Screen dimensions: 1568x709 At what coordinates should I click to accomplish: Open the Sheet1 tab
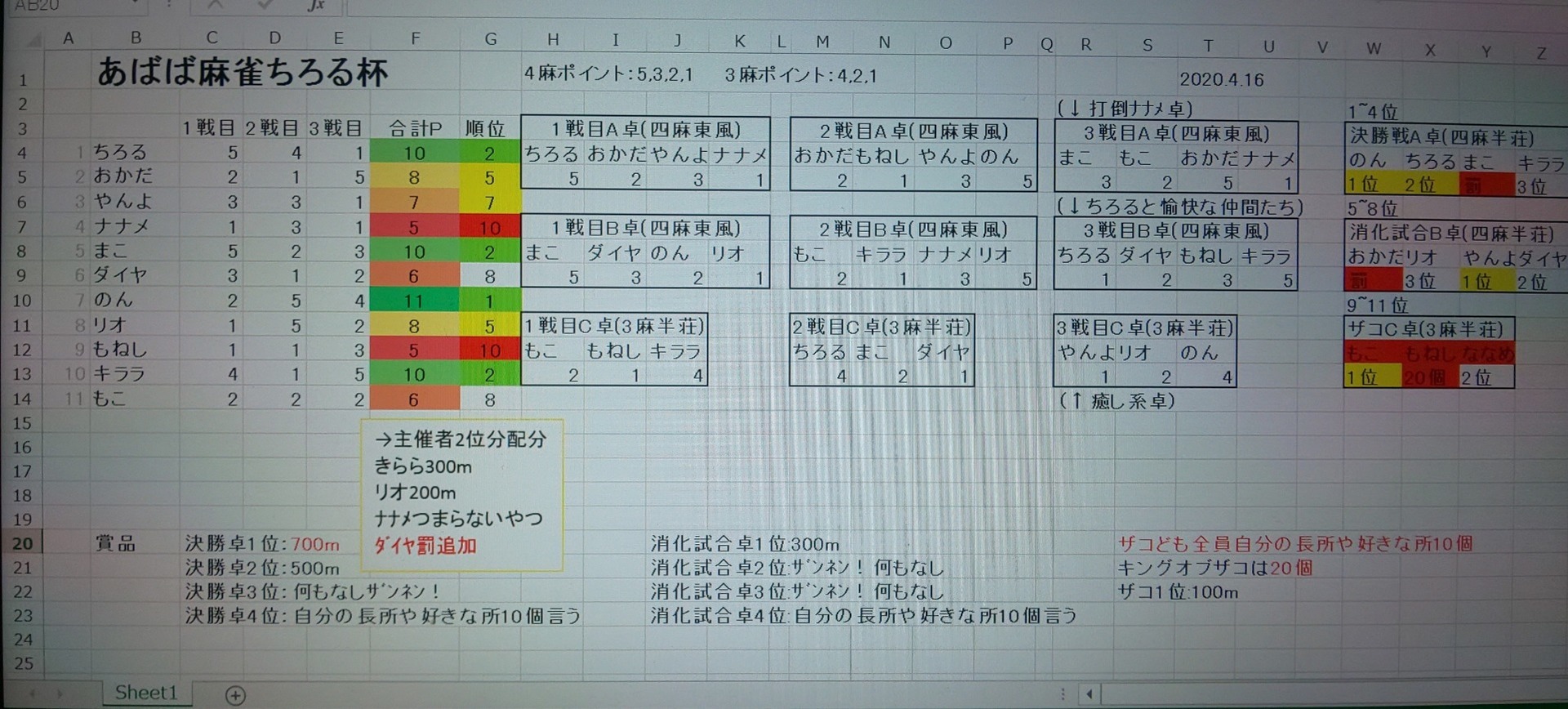(146, 693)
